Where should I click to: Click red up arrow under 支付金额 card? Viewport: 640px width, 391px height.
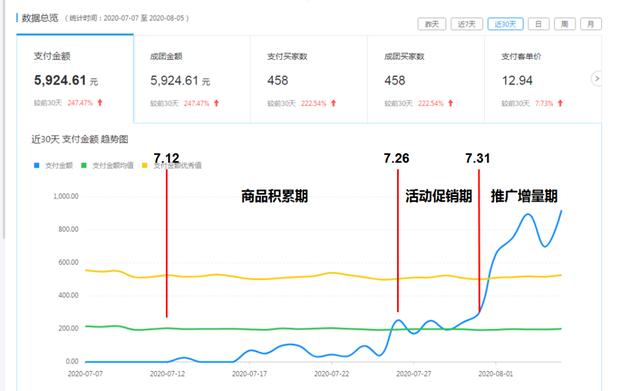coord(100,103)
